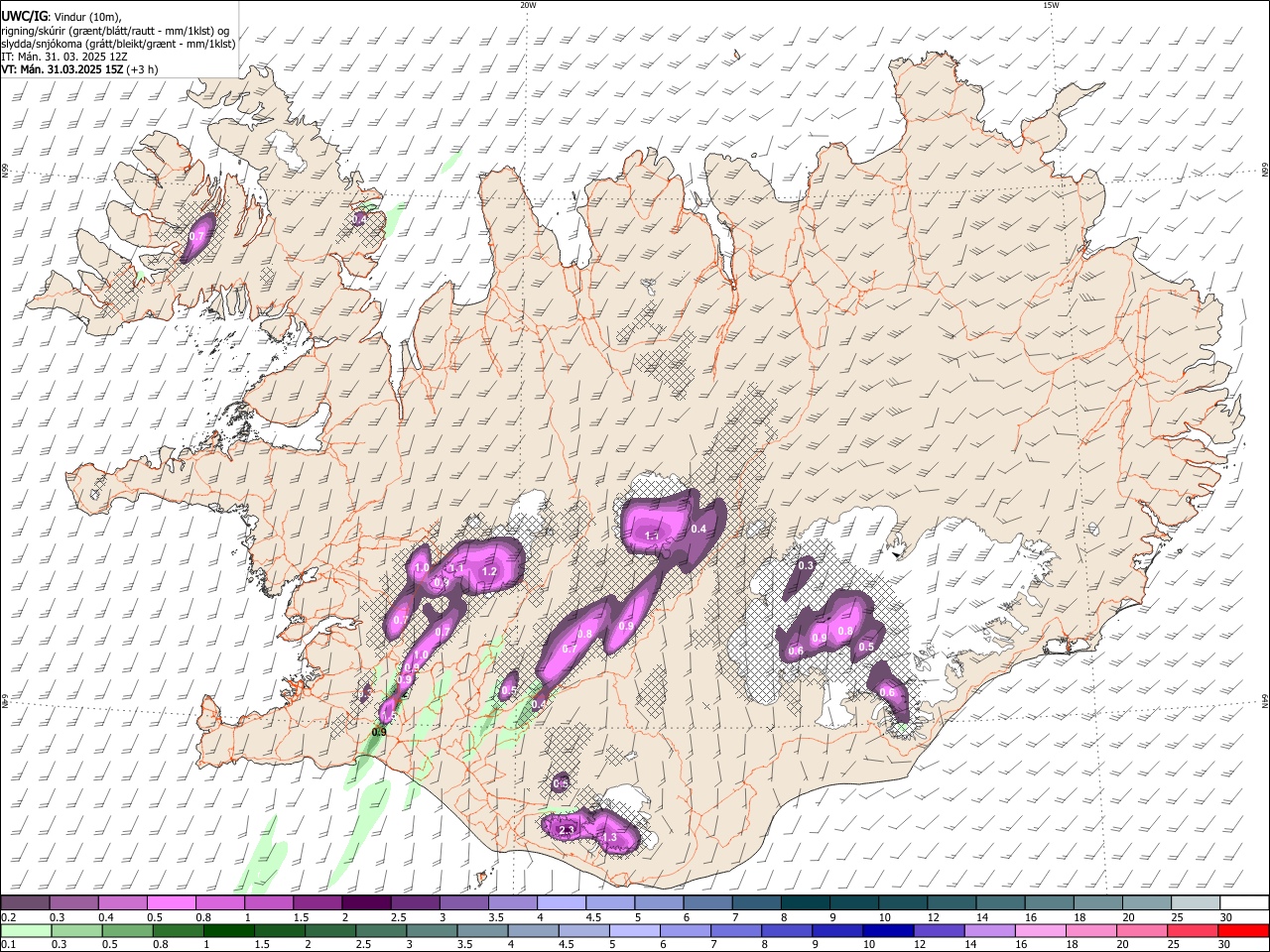The width and height of the screenshot is (1270, 952).
Task: Click the pale grey 25–30 swatch in upper legend
Action: click(1196, 903)
